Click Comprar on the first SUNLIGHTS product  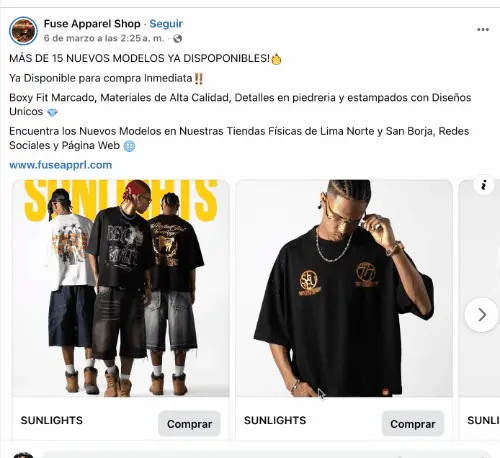189,424
